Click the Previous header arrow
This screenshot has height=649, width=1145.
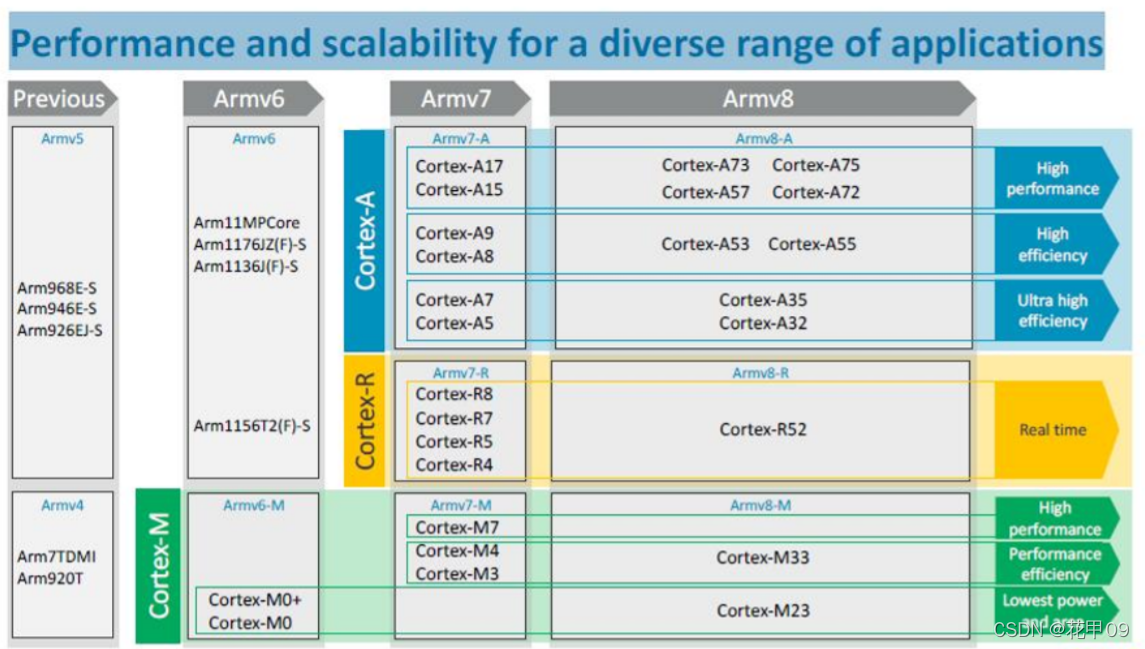point(62,99)
